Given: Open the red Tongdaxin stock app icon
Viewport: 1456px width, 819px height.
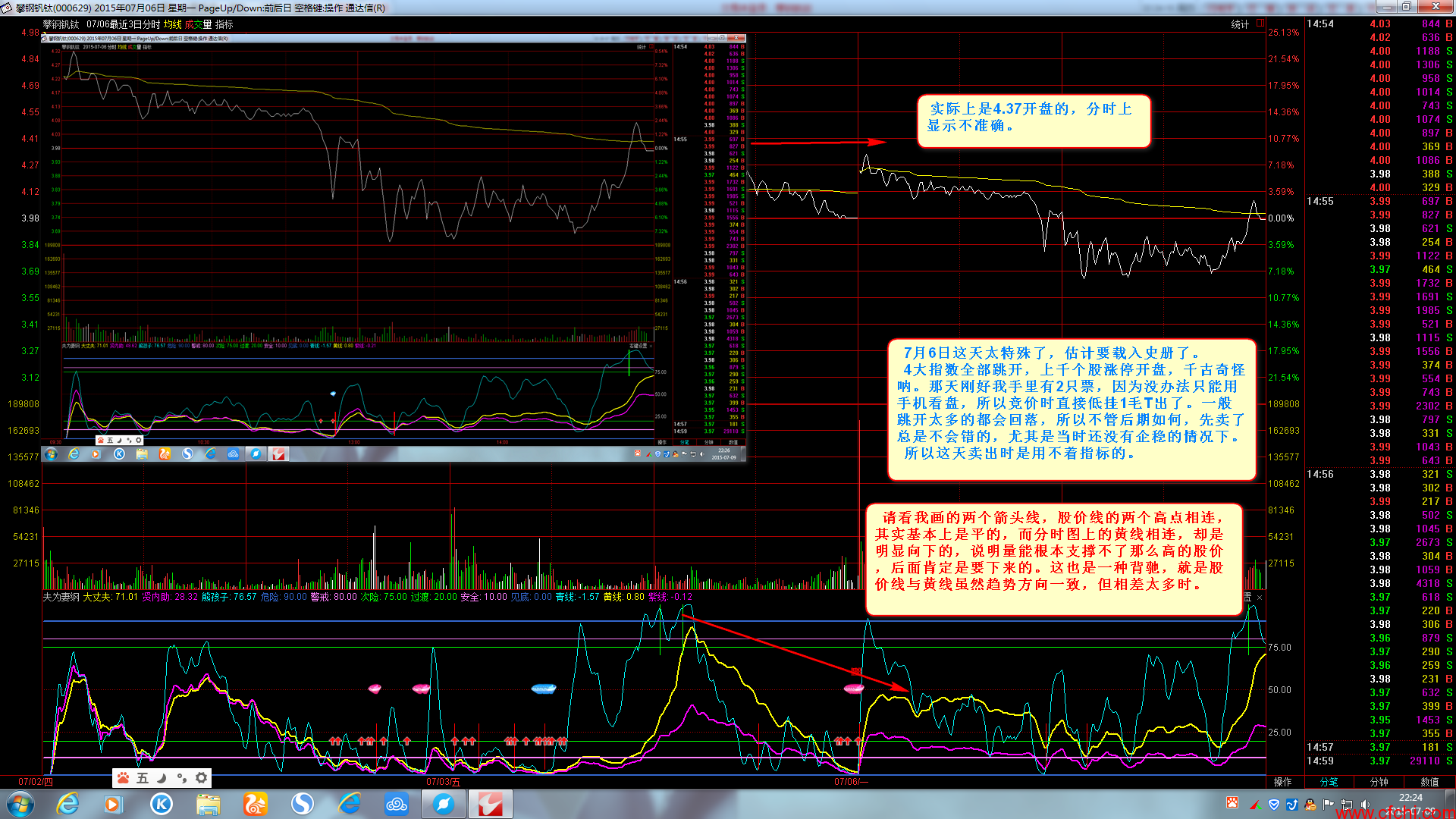Looking at the screenshot, I should point(490,804).
